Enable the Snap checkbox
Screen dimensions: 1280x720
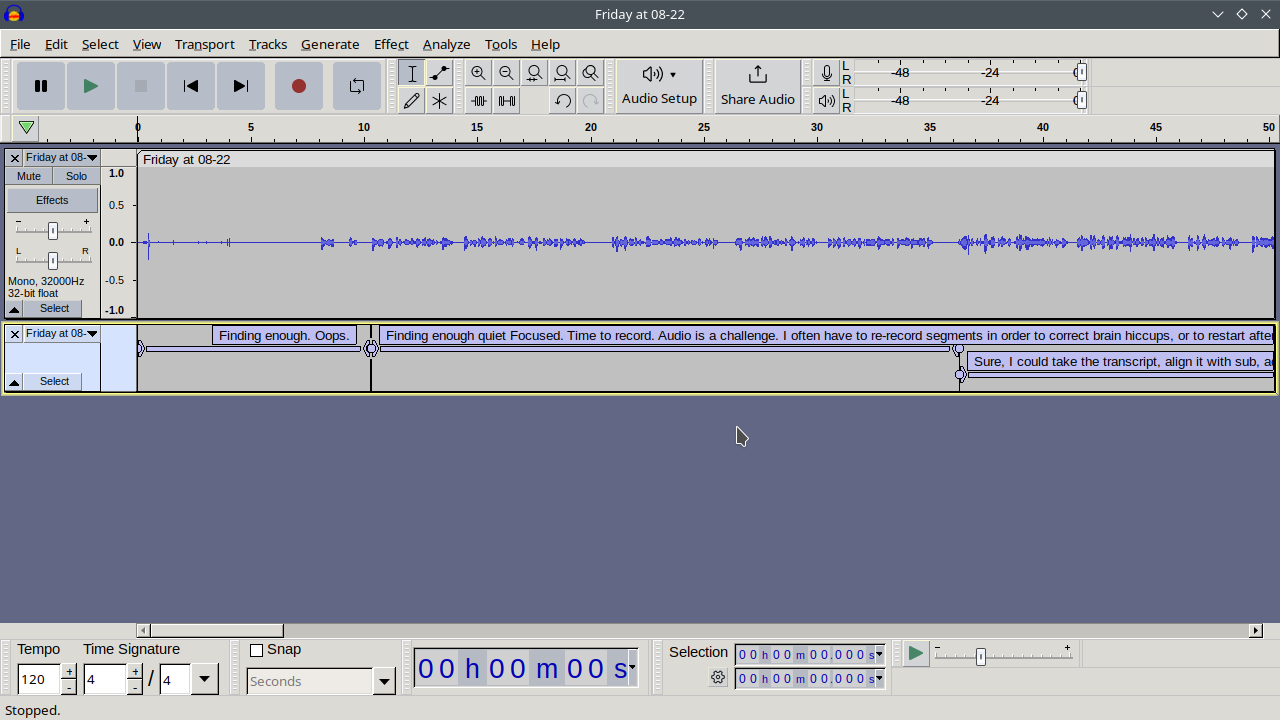256,650
